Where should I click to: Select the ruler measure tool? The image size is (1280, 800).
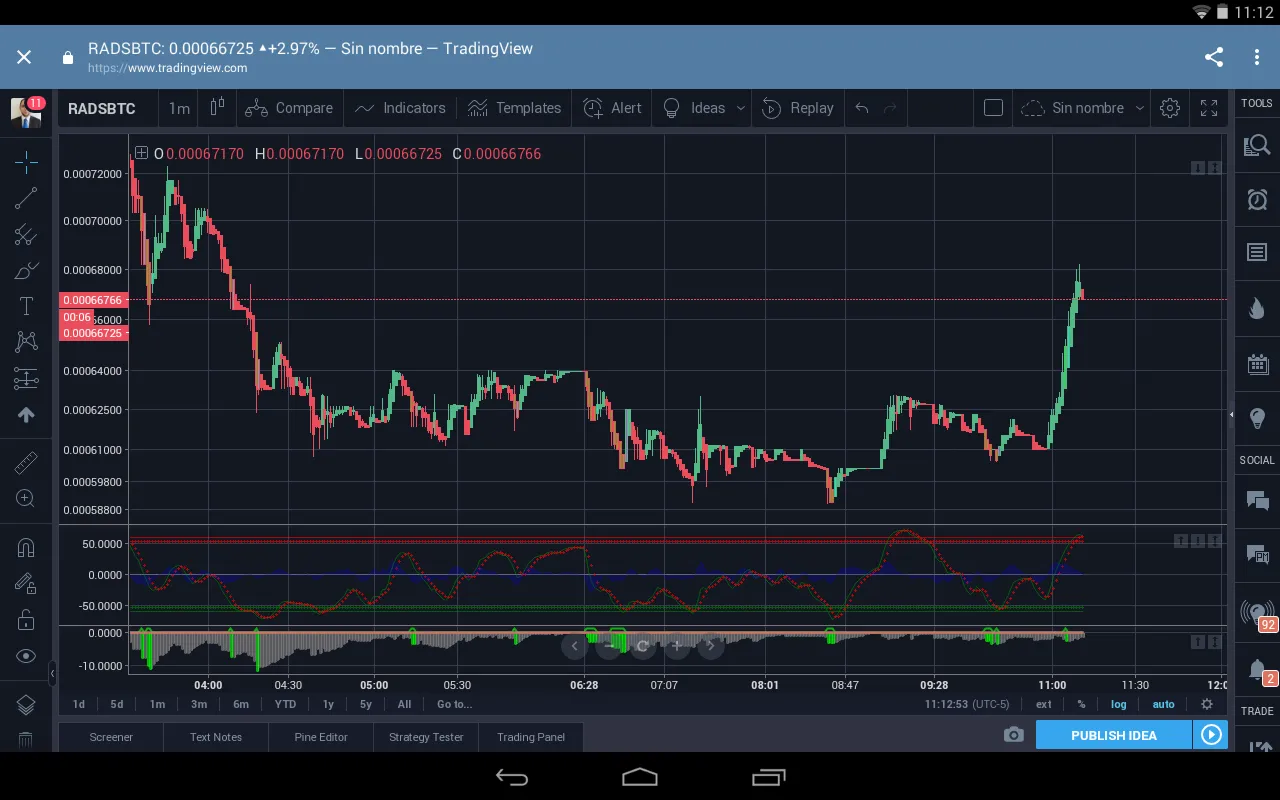coord(26,463)
